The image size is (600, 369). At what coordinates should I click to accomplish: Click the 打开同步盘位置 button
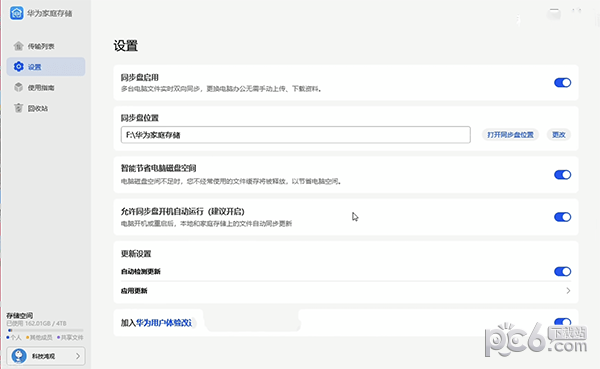510,135
